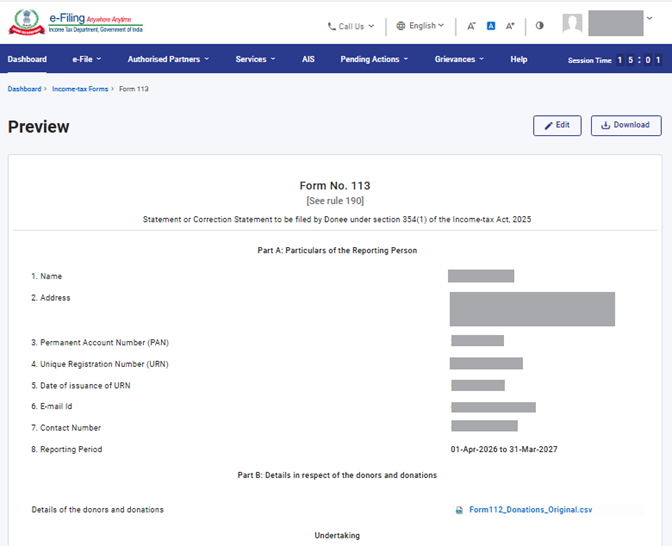The image size is (672, 546).
Task: Open Income-tax Forms breadcrumb link
Action: coord(80,89)
